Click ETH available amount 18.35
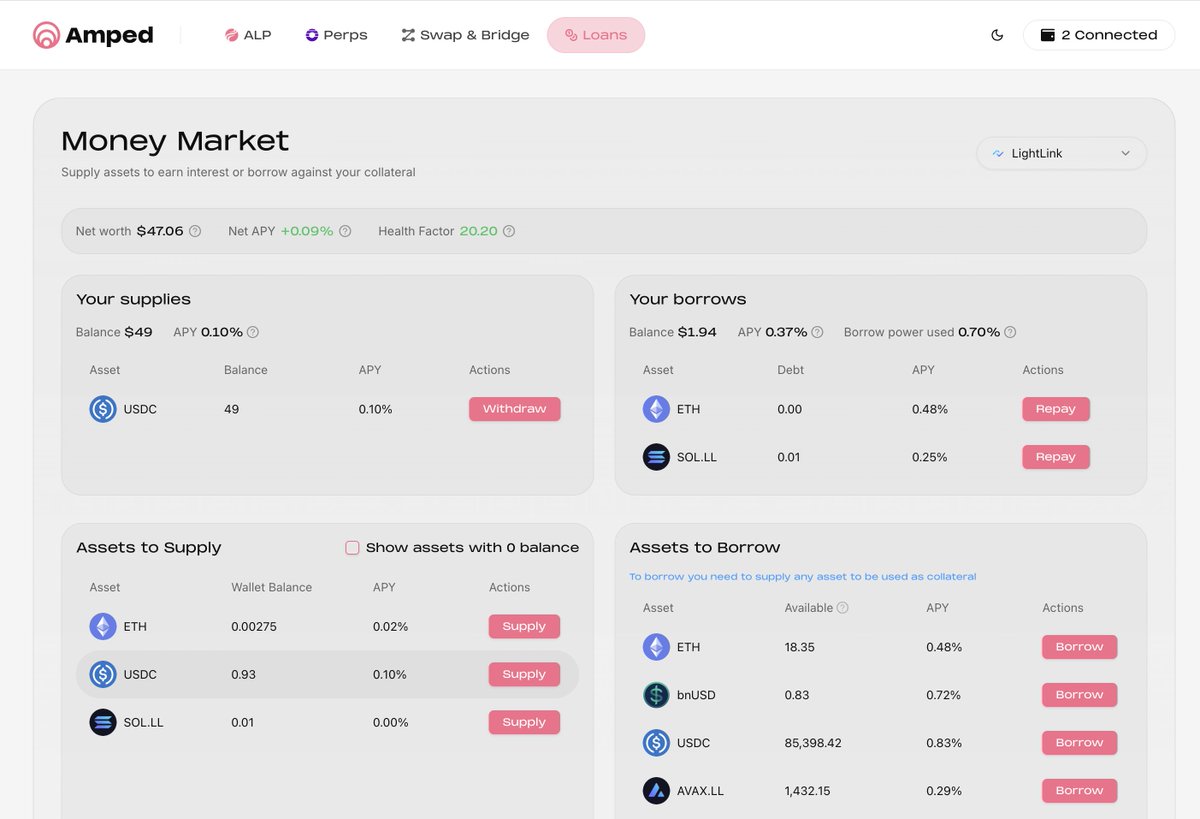This screenshot has width=1200, height=819. pos(800,647)
